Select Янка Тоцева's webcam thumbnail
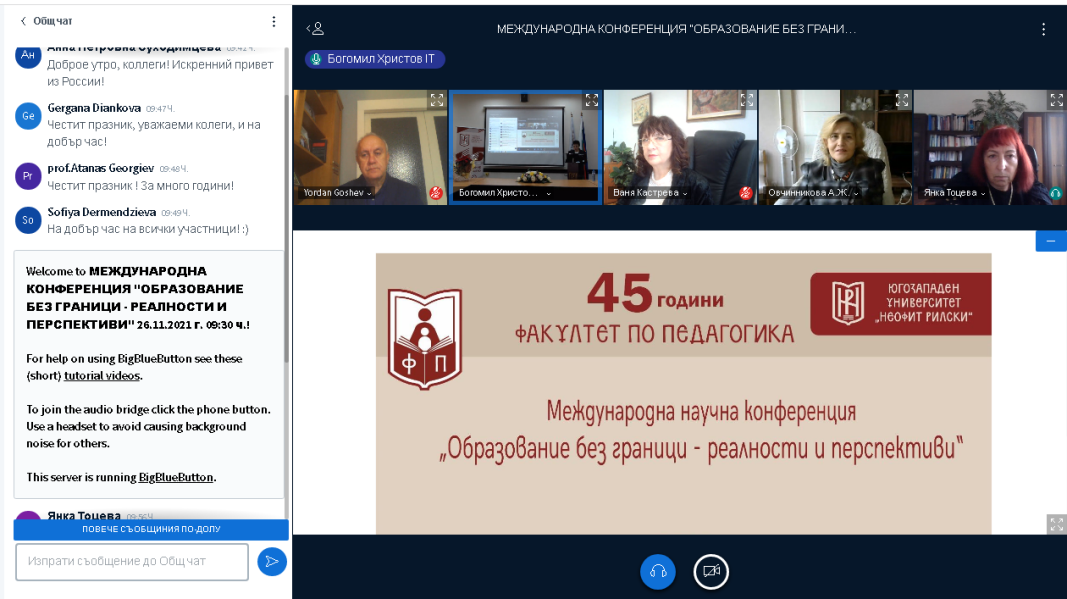This screenshot has width=1067, height=599. click(x=990, y=147)
